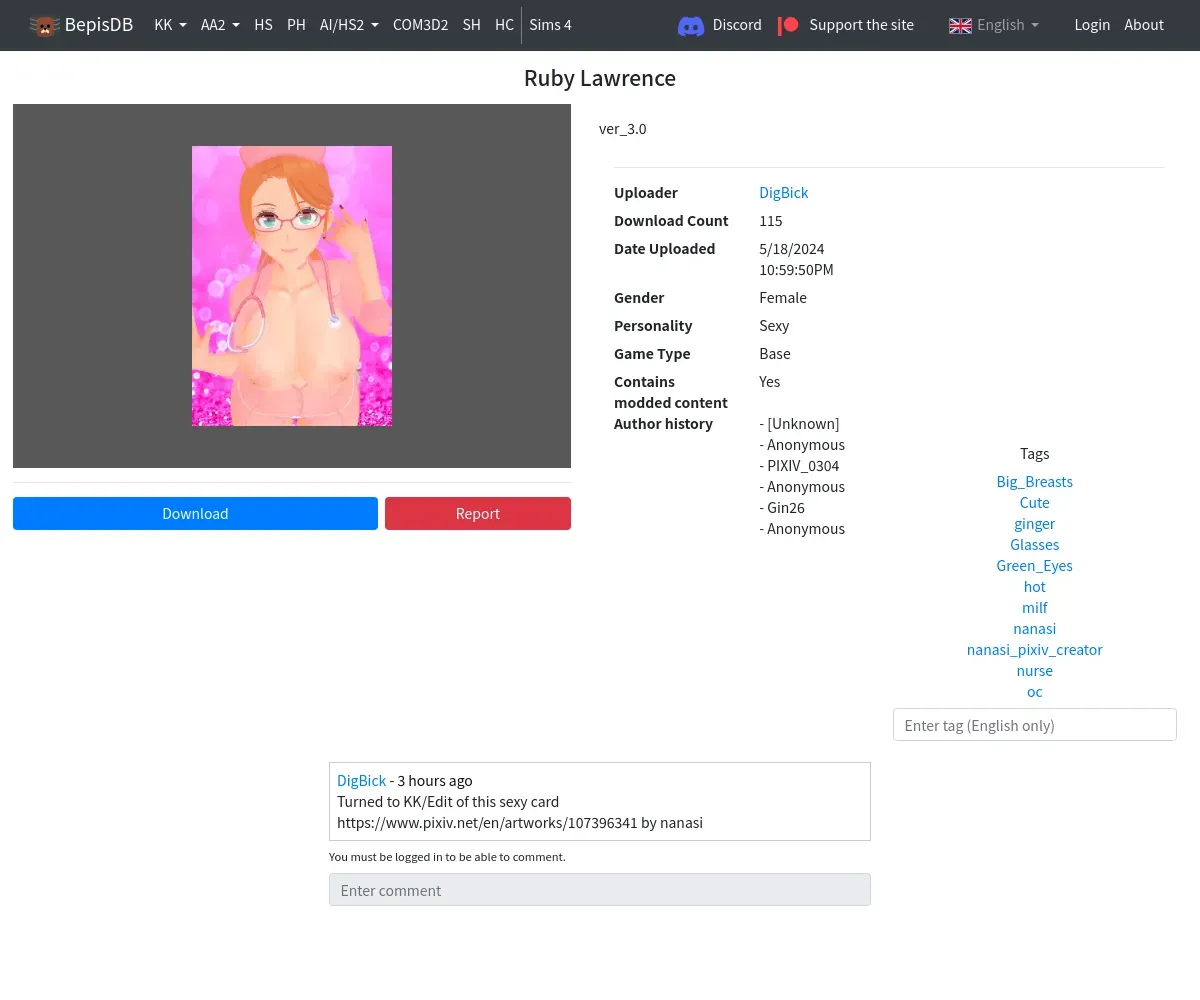1200x1000 pixels.
Task: Click the Ruby Lawrence card image
Action: (292, 286)
